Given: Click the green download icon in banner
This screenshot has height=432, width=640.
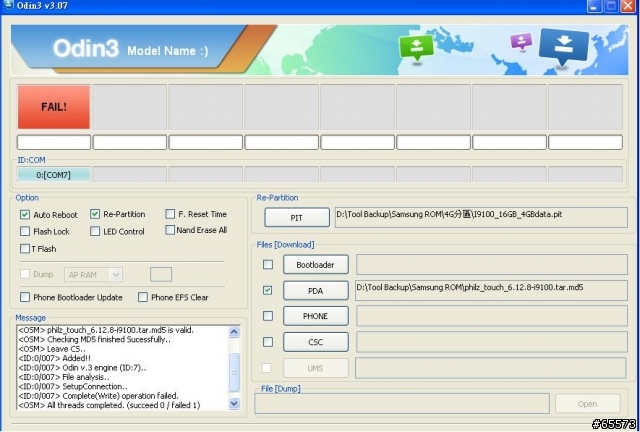Looking at the screenshot, I should click(x=413, y=47).
